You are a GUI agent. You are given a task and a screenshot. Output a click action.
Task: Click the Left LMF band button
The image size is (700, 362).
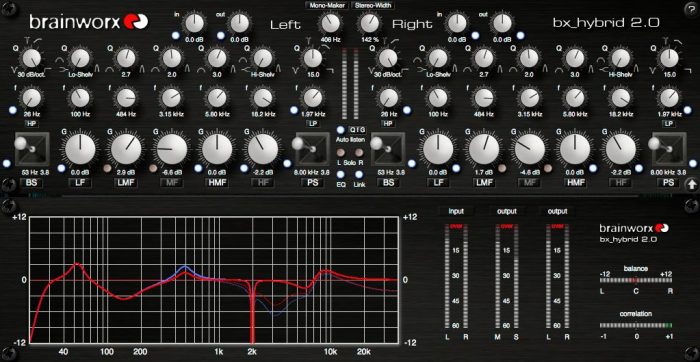point(126,182)
